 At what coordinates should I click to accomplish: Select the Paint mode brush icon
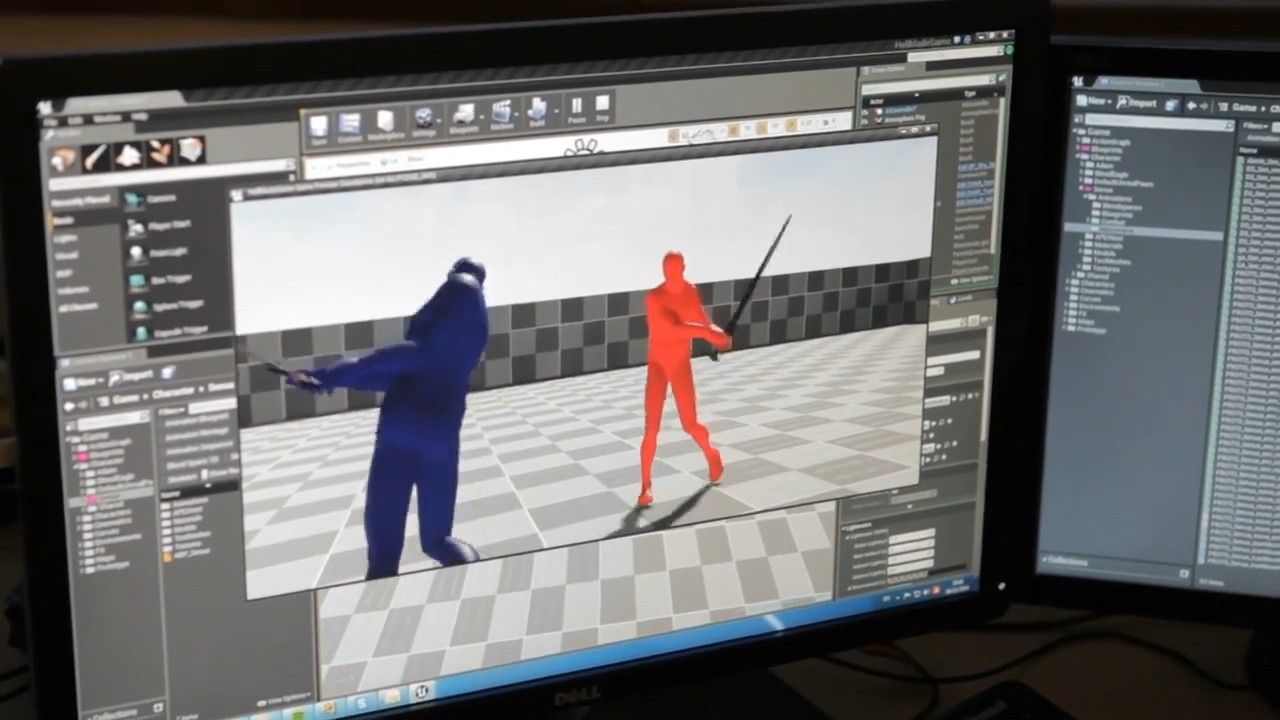(x=97, y=156)
